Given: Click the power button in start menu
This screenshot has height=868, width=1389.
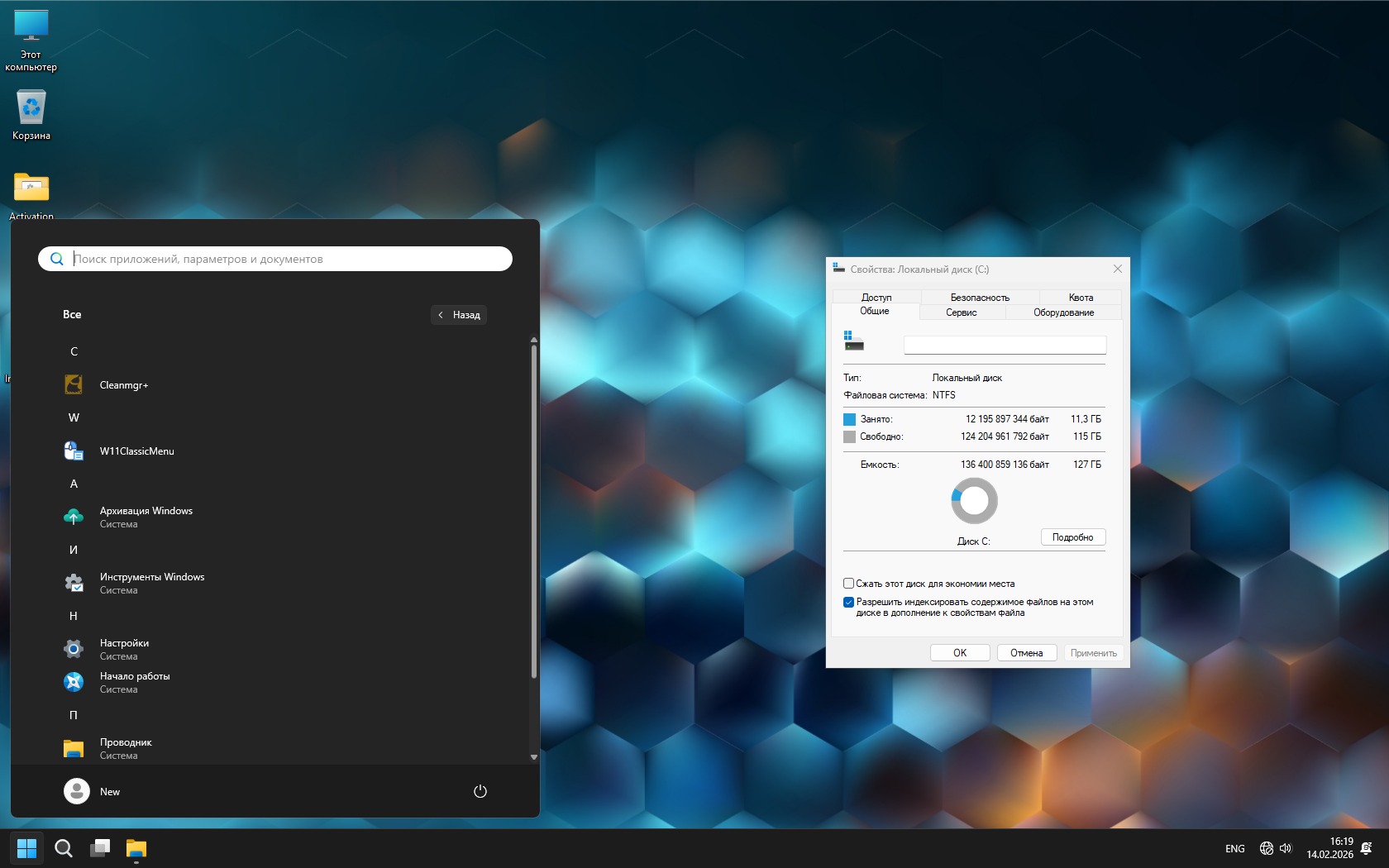Looking at the screenshot, I should pos(480,791).
